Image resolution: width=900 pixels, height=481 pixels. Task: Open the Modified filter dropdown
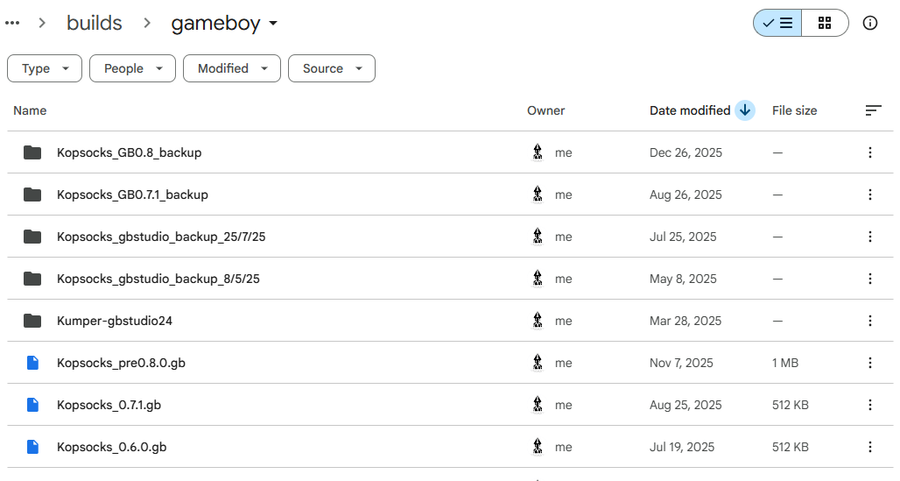pos(232,69)
